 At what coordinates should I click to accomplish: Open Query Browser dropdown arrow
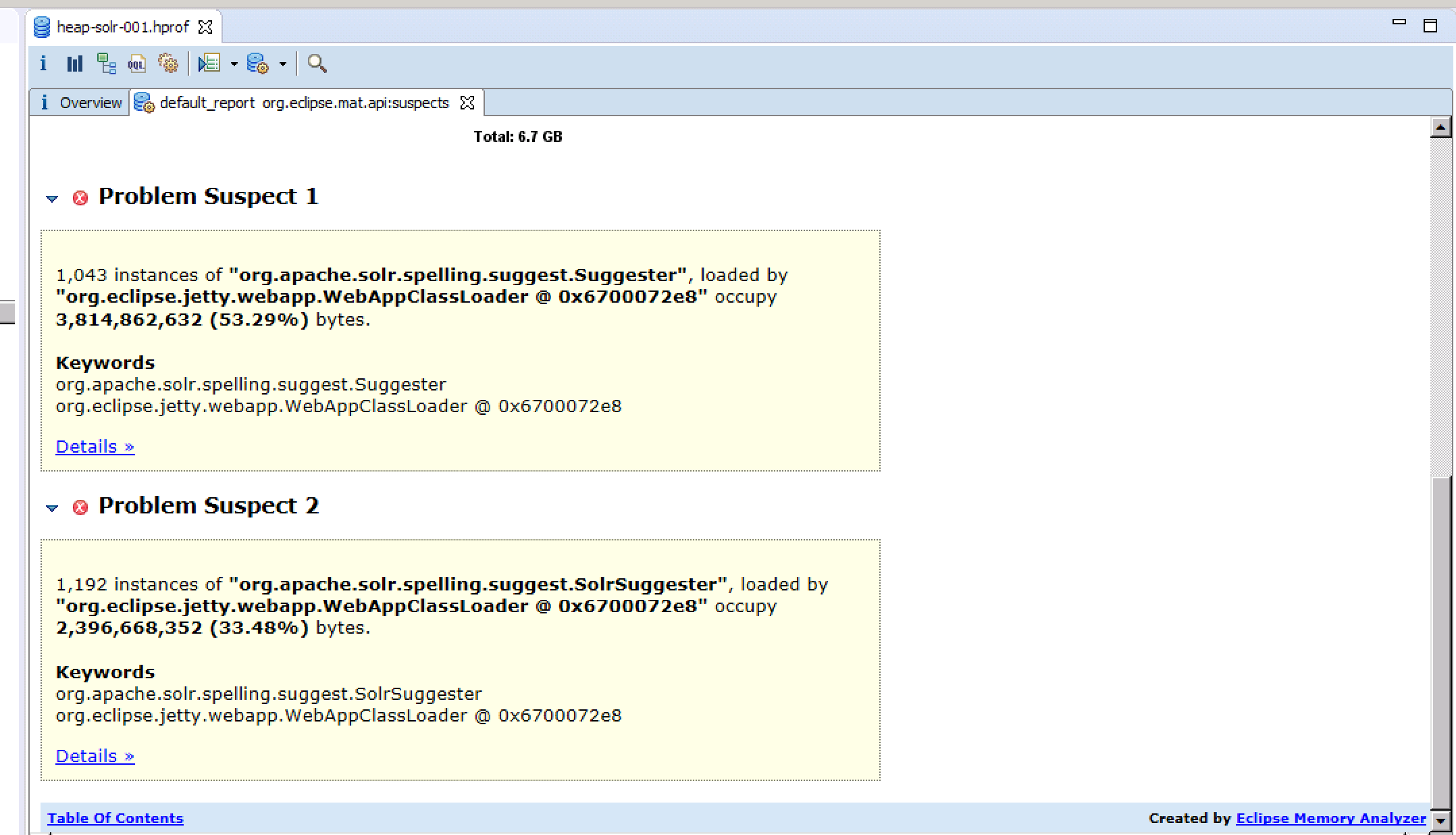click(283, 64)
